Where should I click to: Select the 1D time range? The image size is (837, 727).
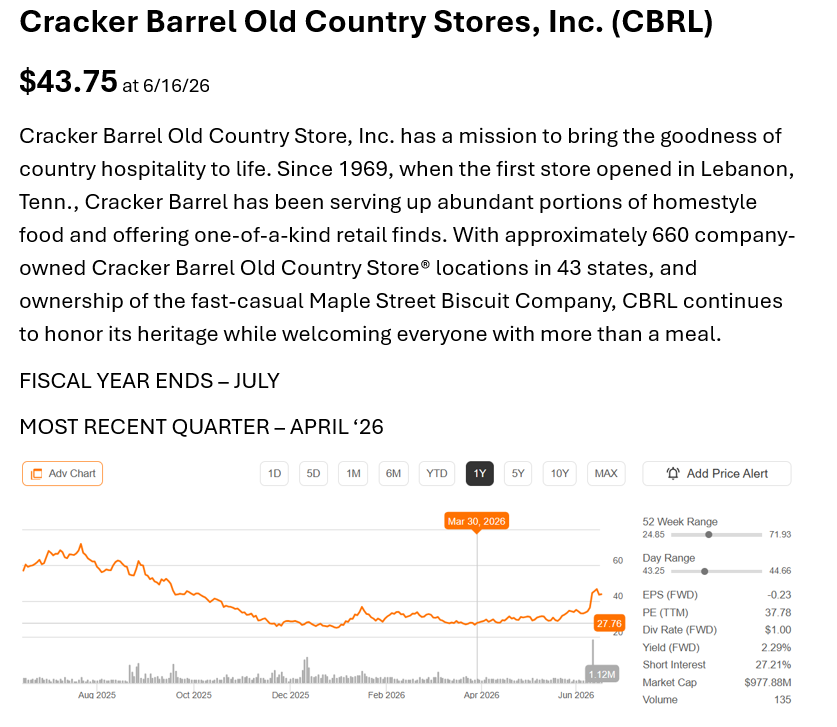tap(274, 473)
